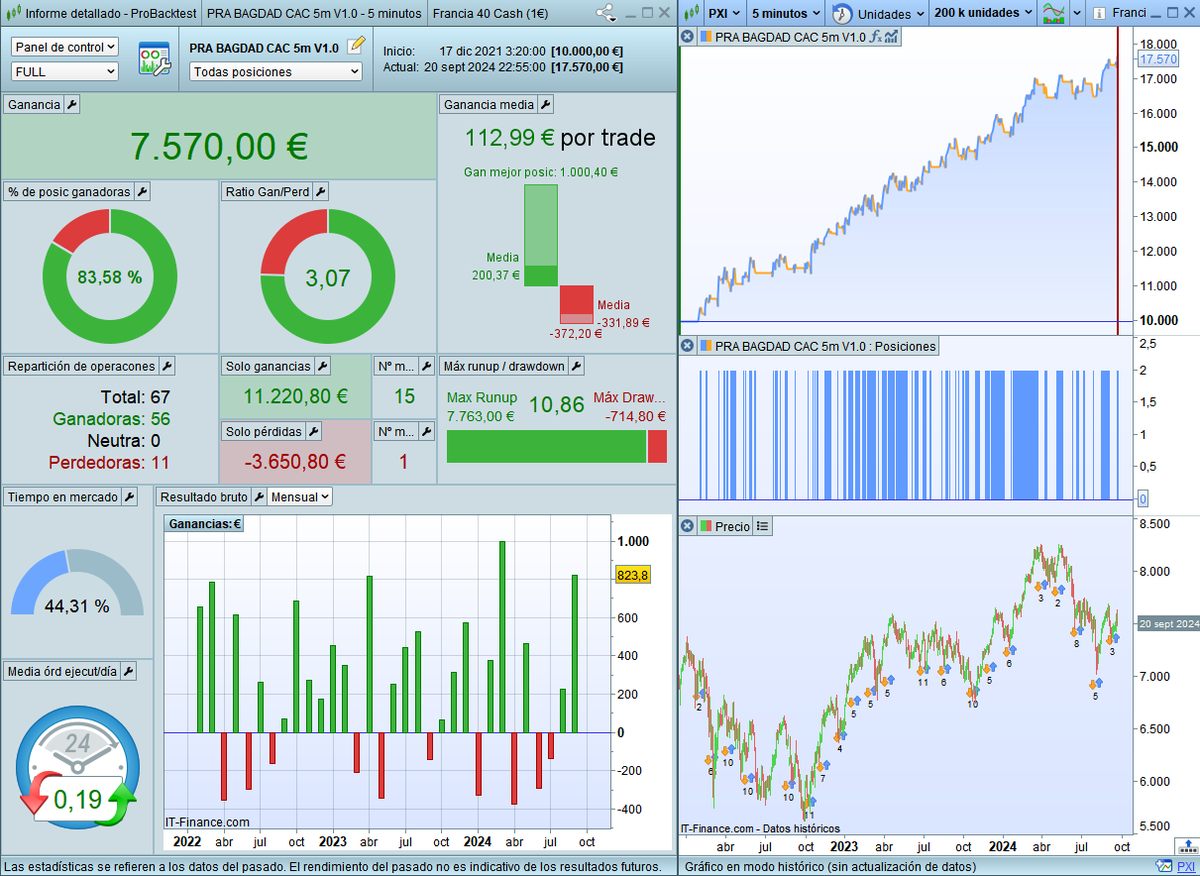Open the Panel de control dropdown
The image size is (1200, 876).
coord(65,47)
